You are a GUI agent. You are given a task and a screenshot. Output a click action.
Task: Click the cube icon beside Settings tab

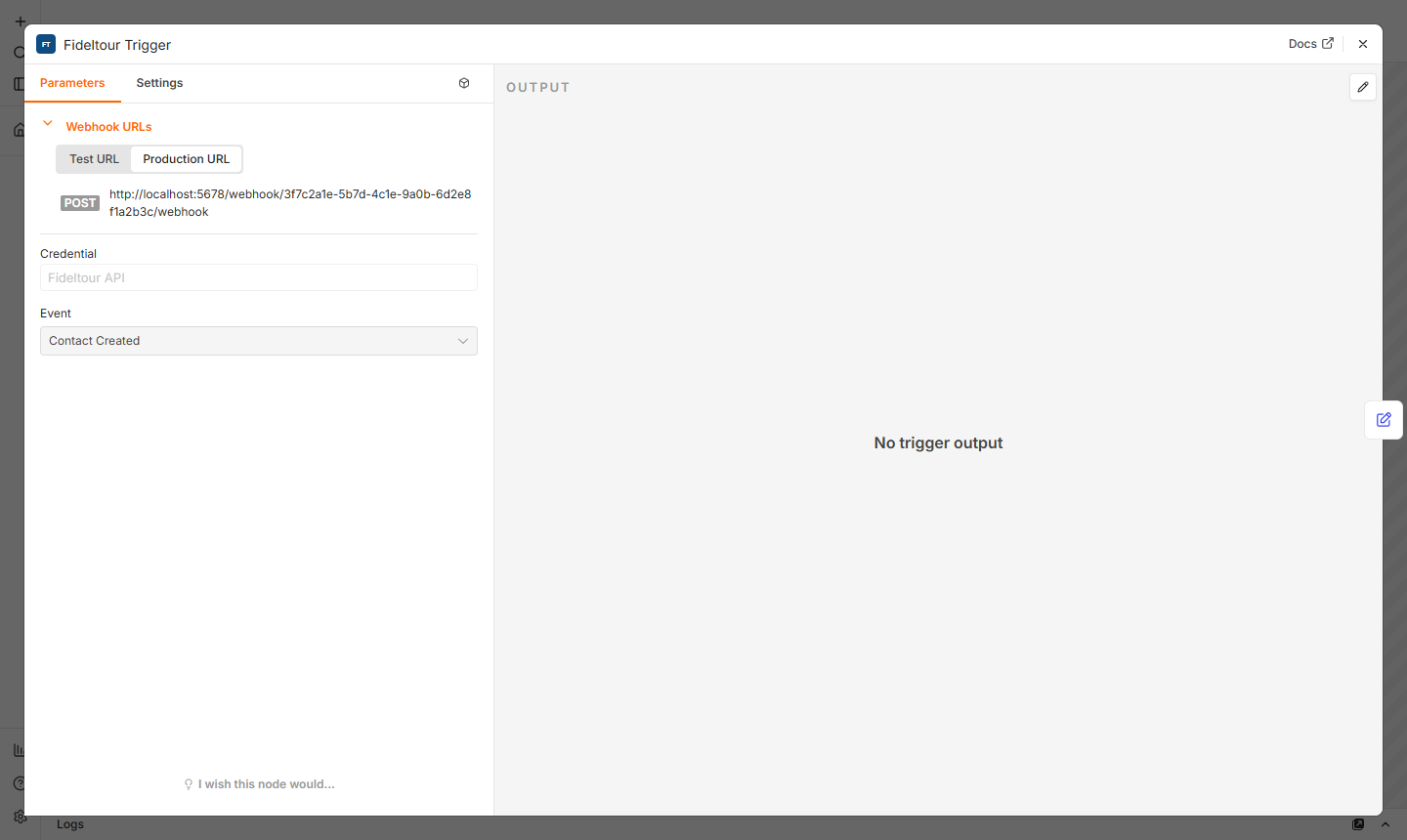tap(464, 83)
